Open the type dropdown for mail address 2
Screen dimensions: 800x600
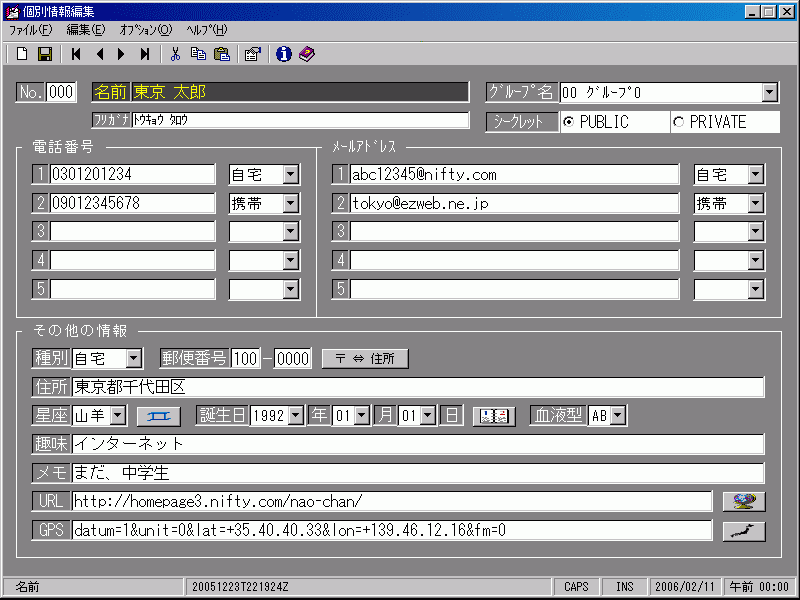click(756, 204)
